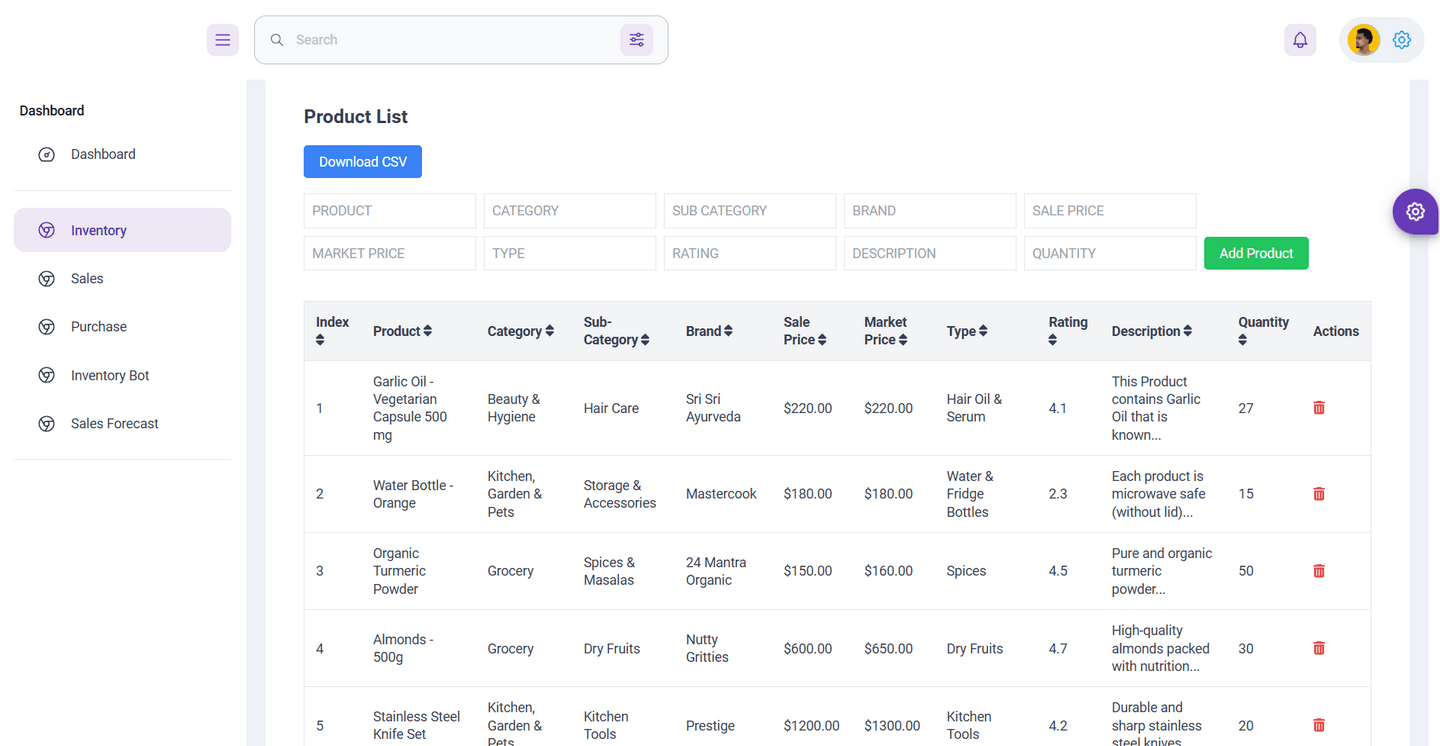Focus the SUB CATEGORY input field

[x=750, y=211]
